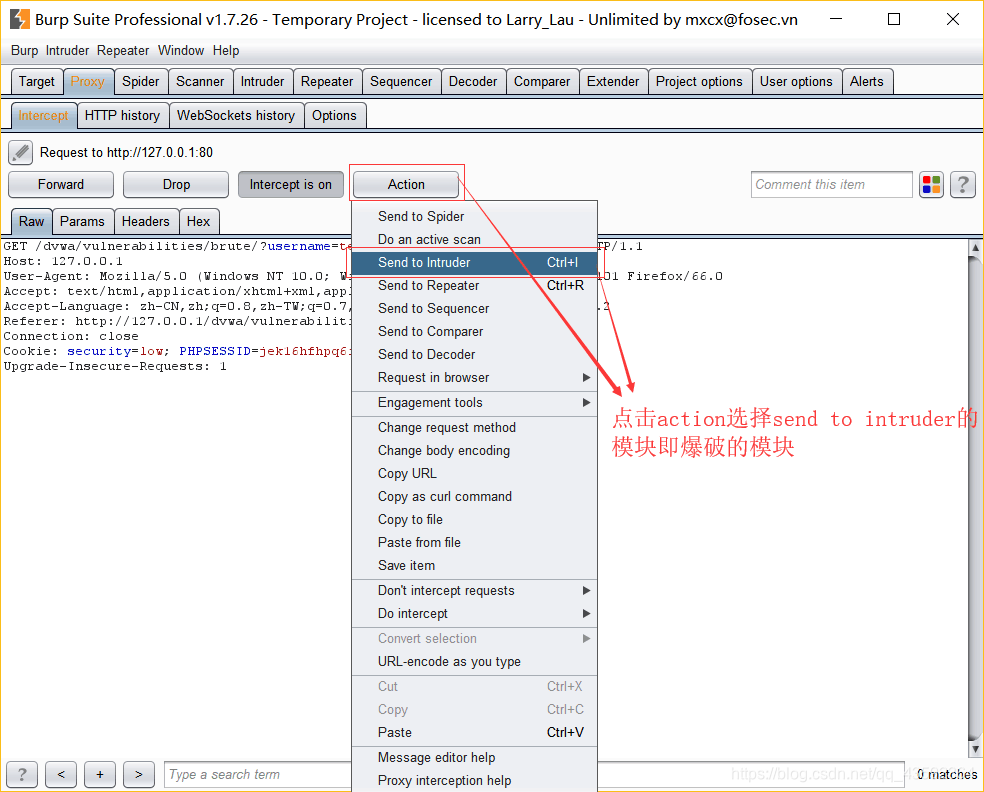
Task: Choose Send to Repeater
Action: pyautogui.click(x=474, y=286)
